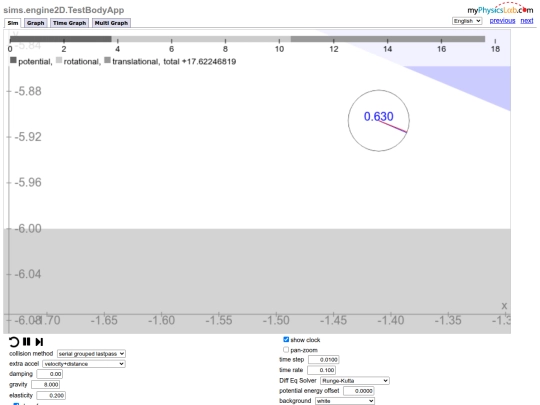This screenshot has width=540, height=405.
Task: Click the time rate input field
Action: [321, 370]
